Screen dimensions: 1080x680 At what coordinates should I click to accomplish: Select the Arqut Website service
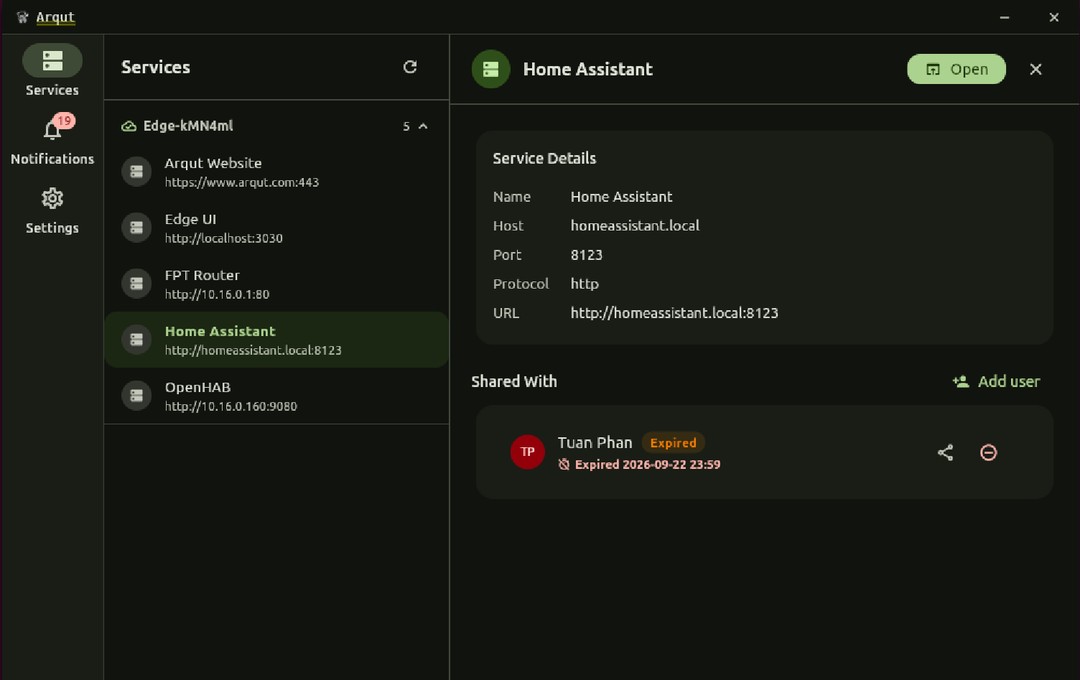[276, 172]
